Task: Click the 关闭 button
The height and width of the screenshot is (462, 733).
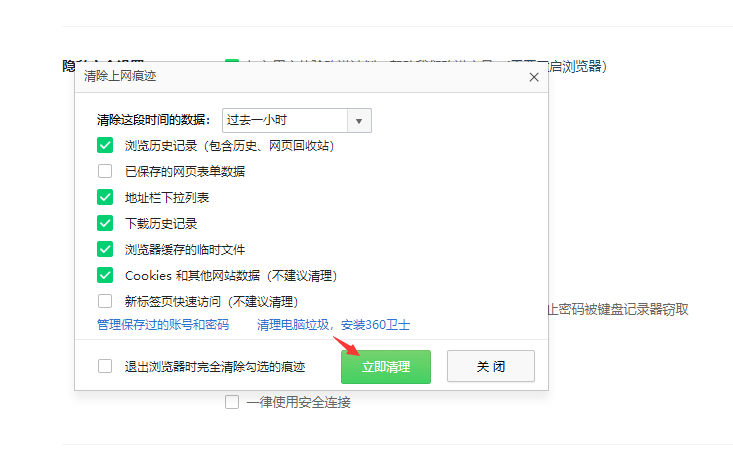Action: (490, 367)
